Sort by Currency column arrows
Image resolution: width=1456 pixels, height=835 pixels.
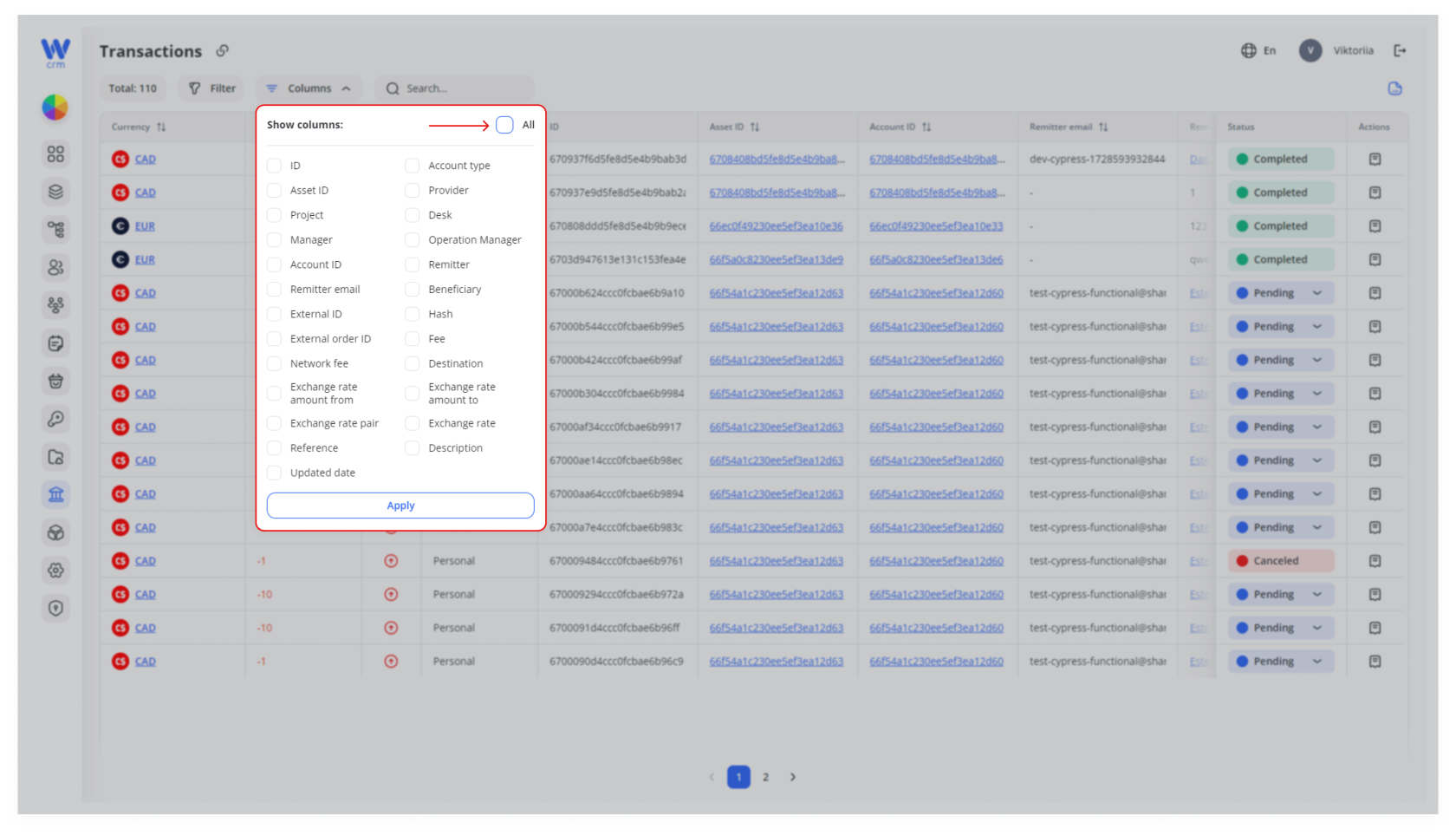coord(161,127)
